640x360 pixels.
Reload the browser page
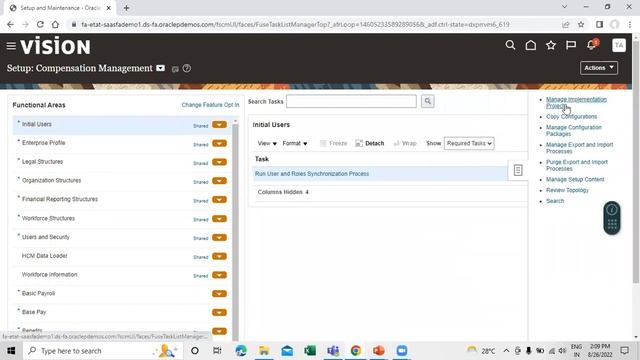(40, 24)
